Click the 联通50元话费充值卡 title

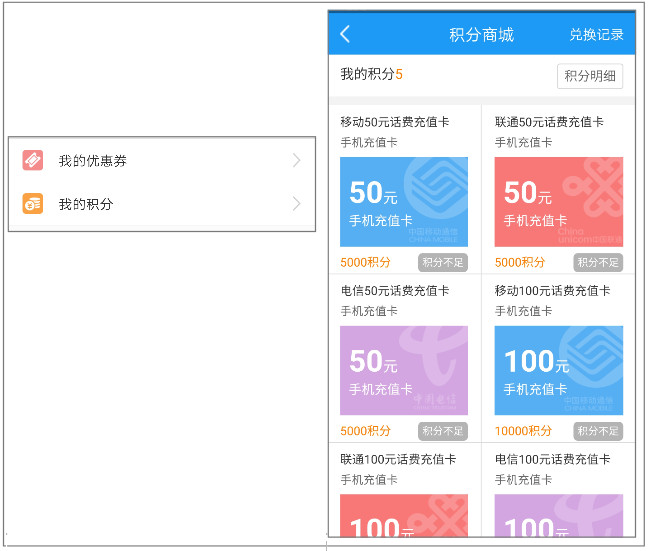click(x=549, y=122)
